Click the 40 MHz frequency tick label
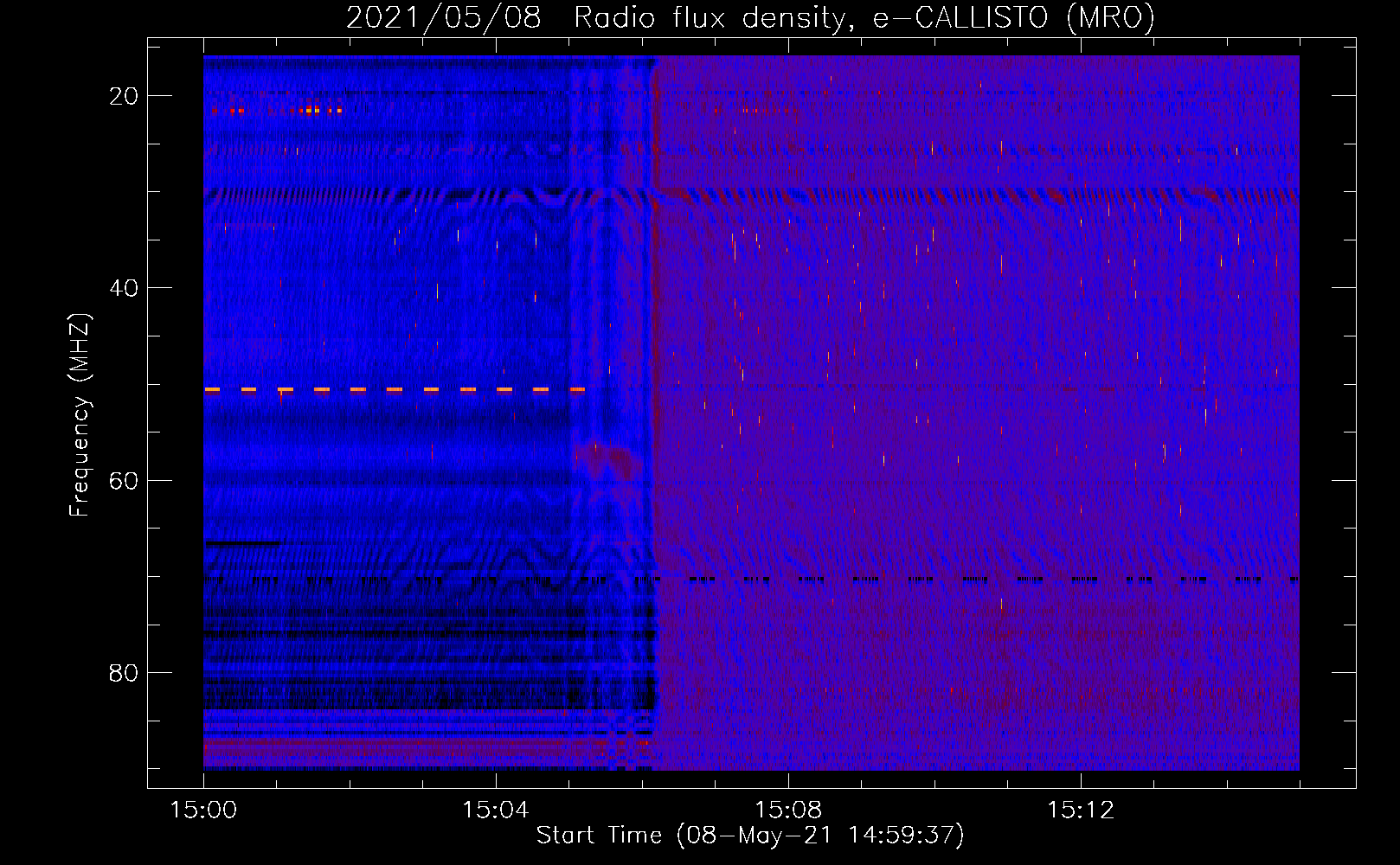Screen dimensions: 1400x865 [124, 288]
